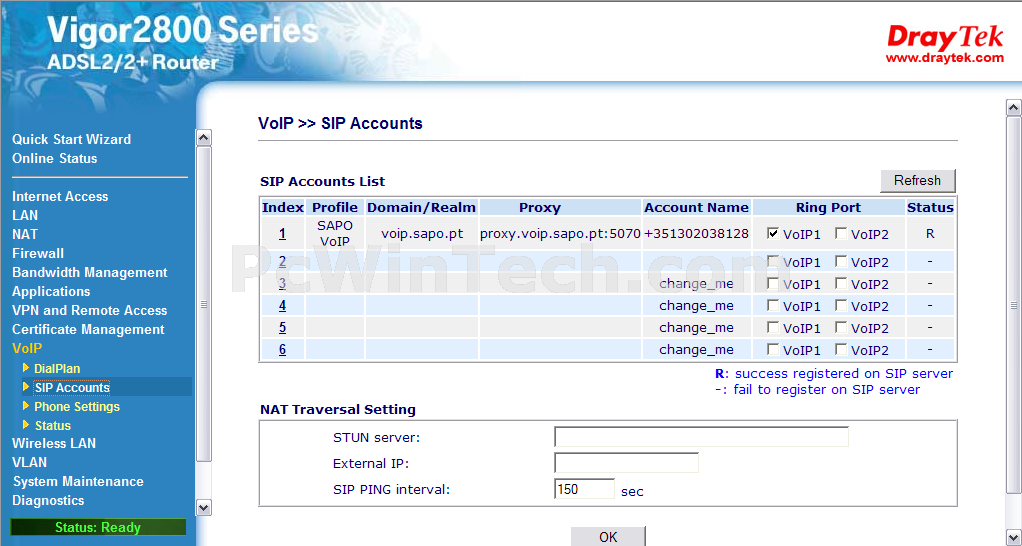Open SIP account index 2
1022x546 pixels.
pos(282,261)
